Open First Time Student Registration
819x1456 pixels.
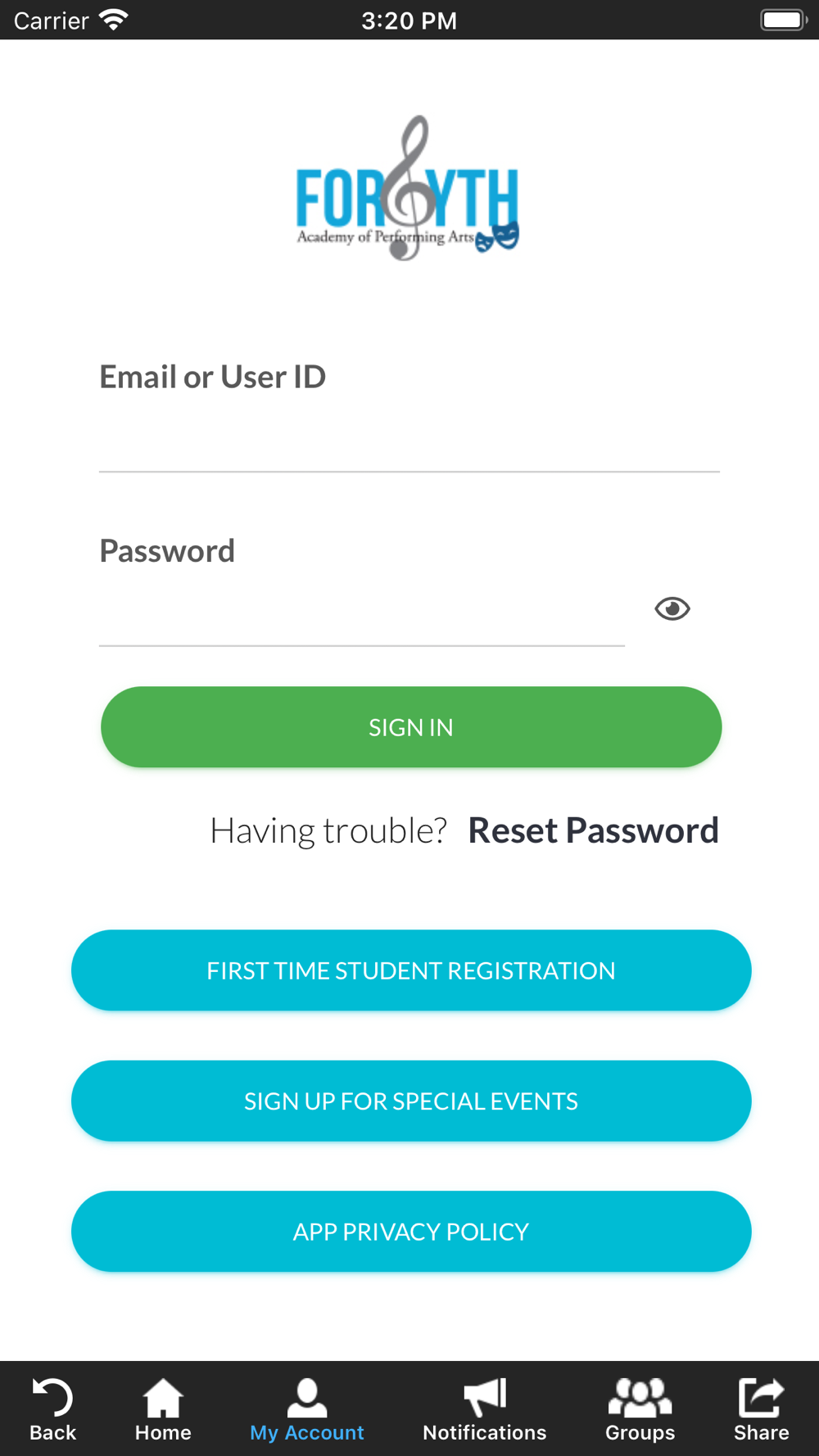click(411, 970)
